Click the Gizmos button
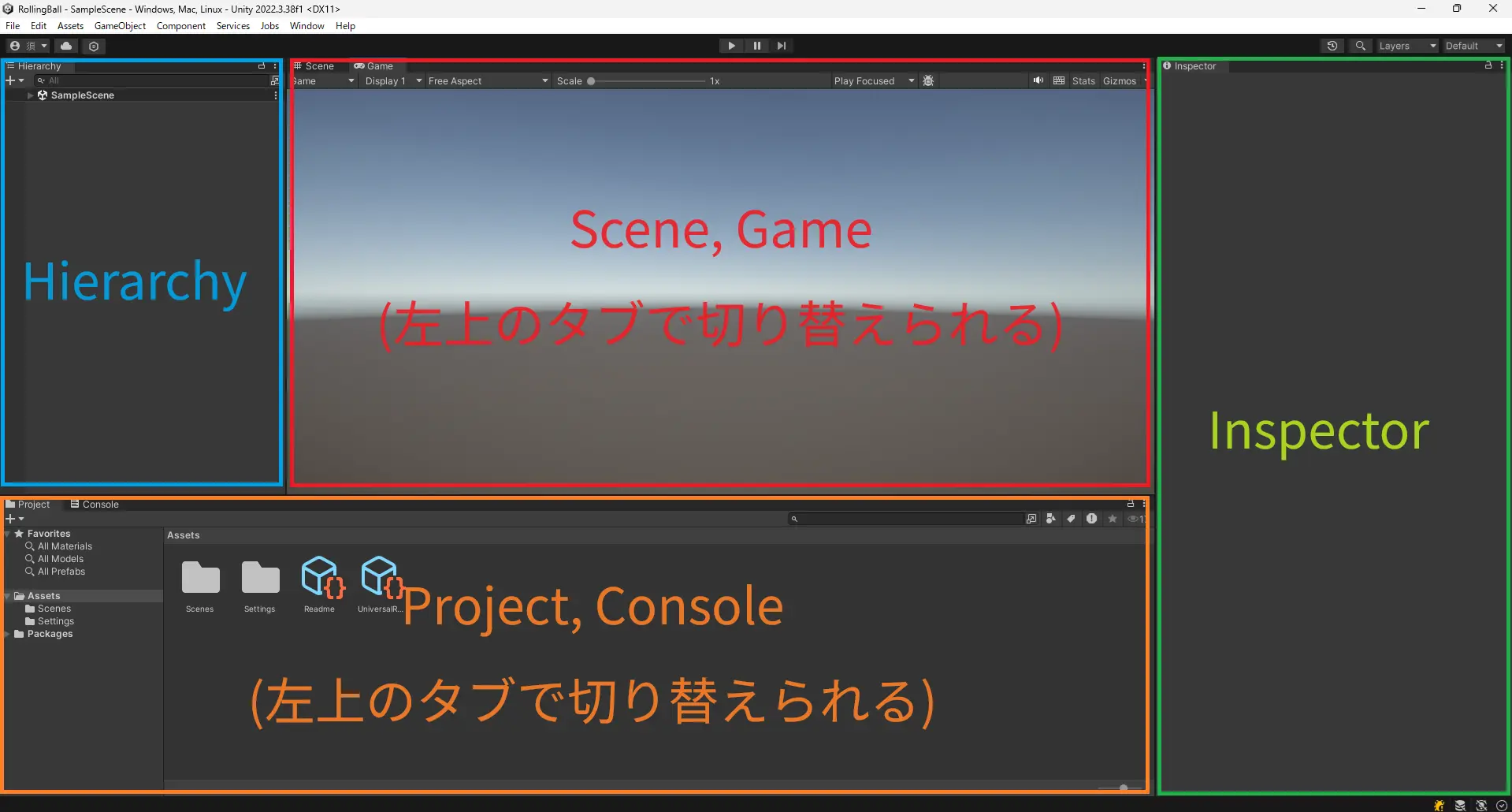Image resolution: width=1512 pixels, height=812 pixels. (1119, 80)
